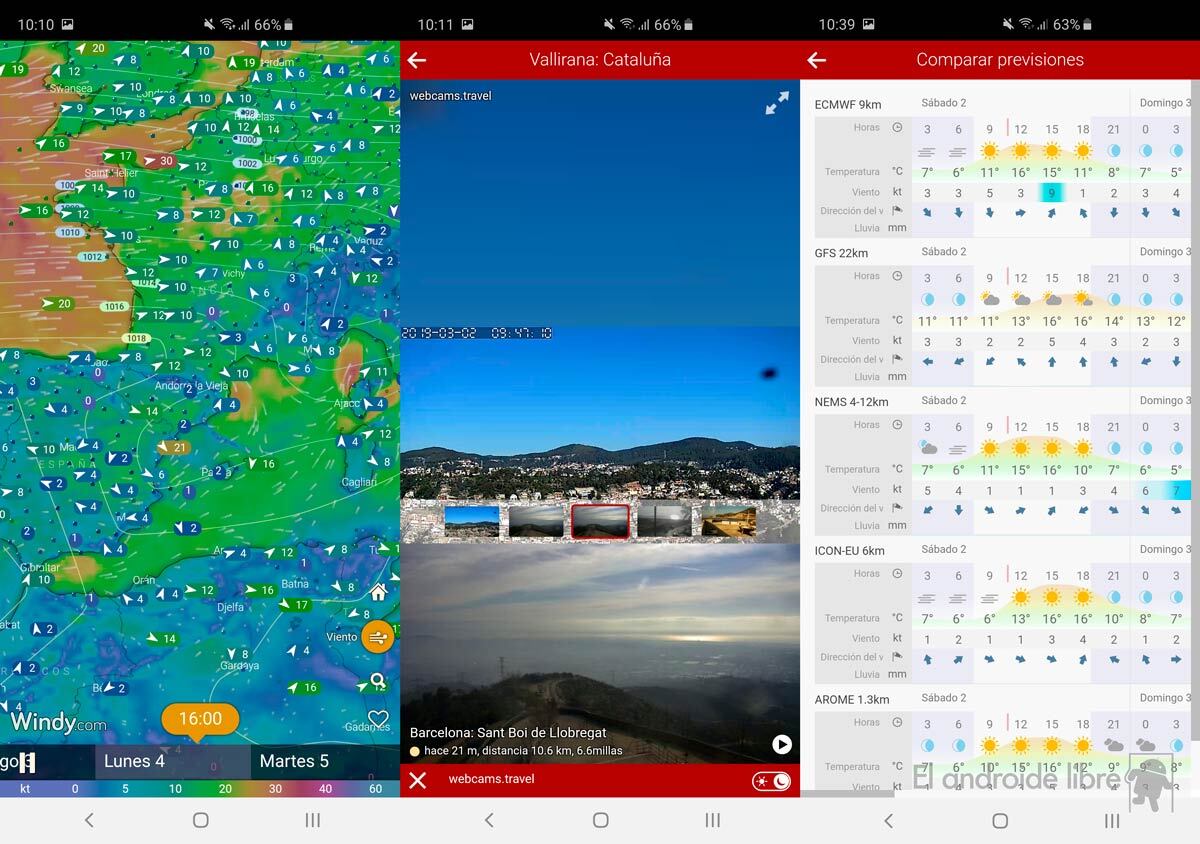The height and width of the screenshot is (844, 1200).
Task: Tap the red 30 kt wind marker on the map
Action: [x=160, y=161]
